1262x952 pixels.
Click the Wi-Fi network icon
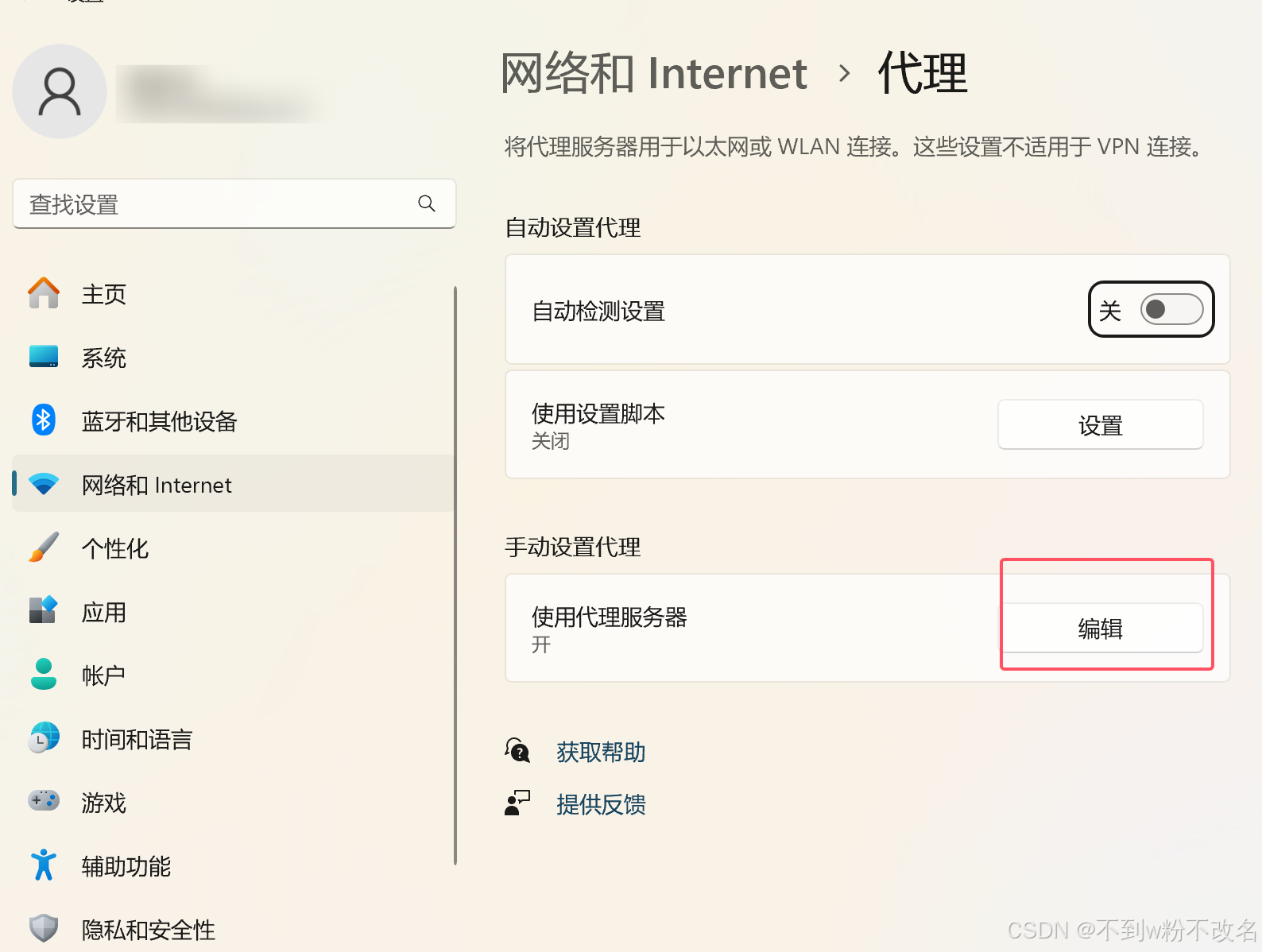(44, 484)
